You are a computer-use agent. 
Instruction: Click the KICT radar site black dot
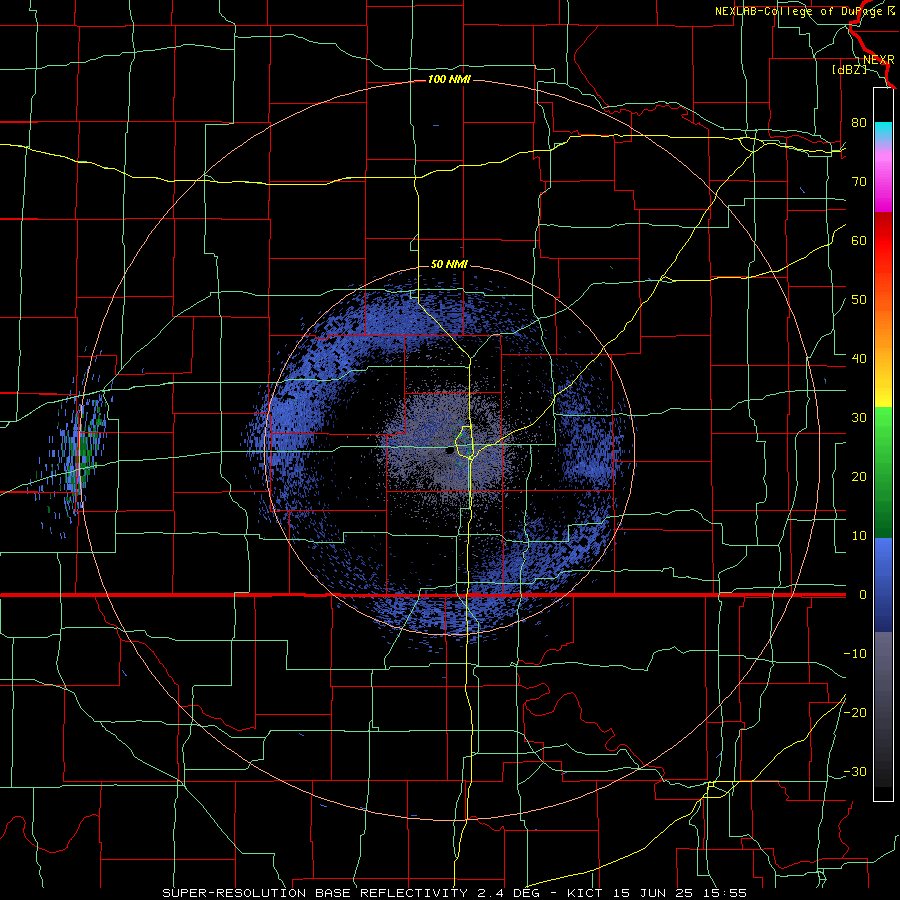click(449, 451)
